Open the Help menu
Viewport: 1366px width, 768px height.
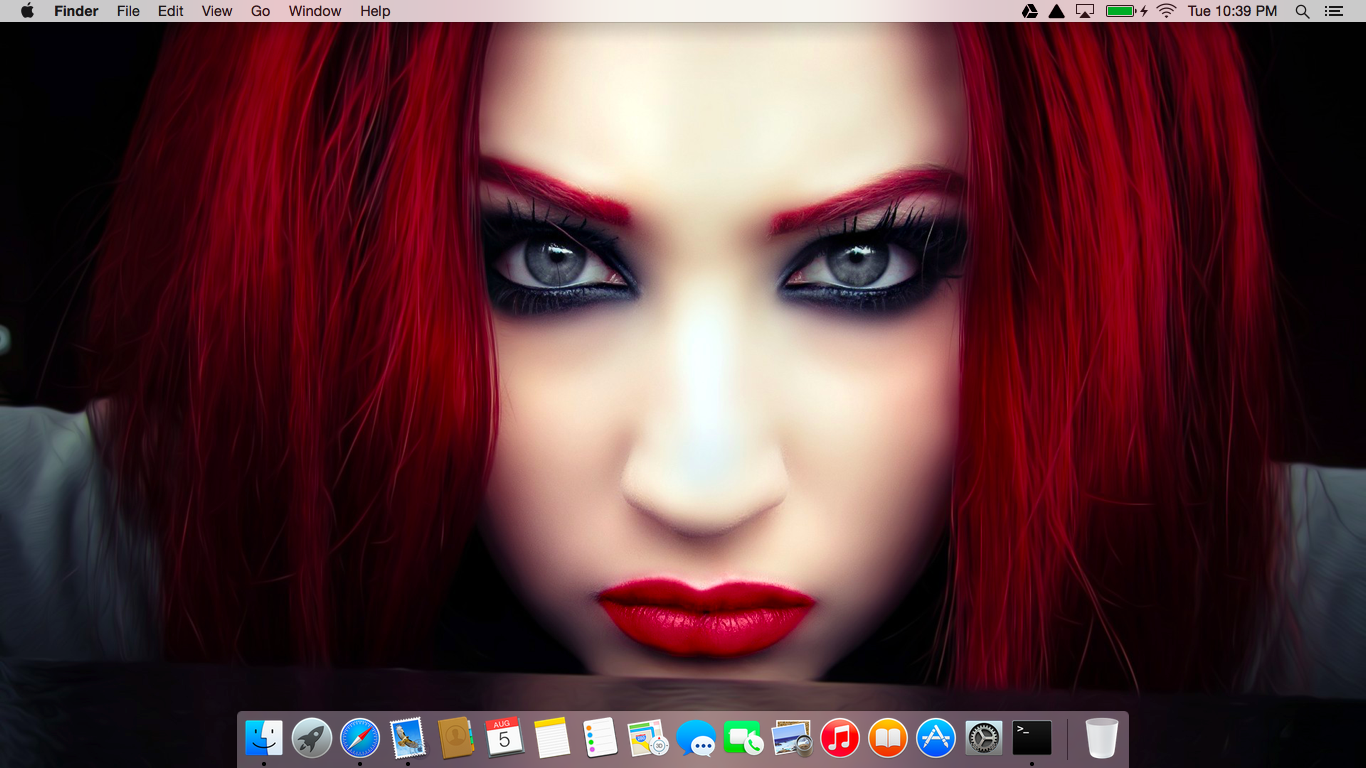tap(375, 11)
